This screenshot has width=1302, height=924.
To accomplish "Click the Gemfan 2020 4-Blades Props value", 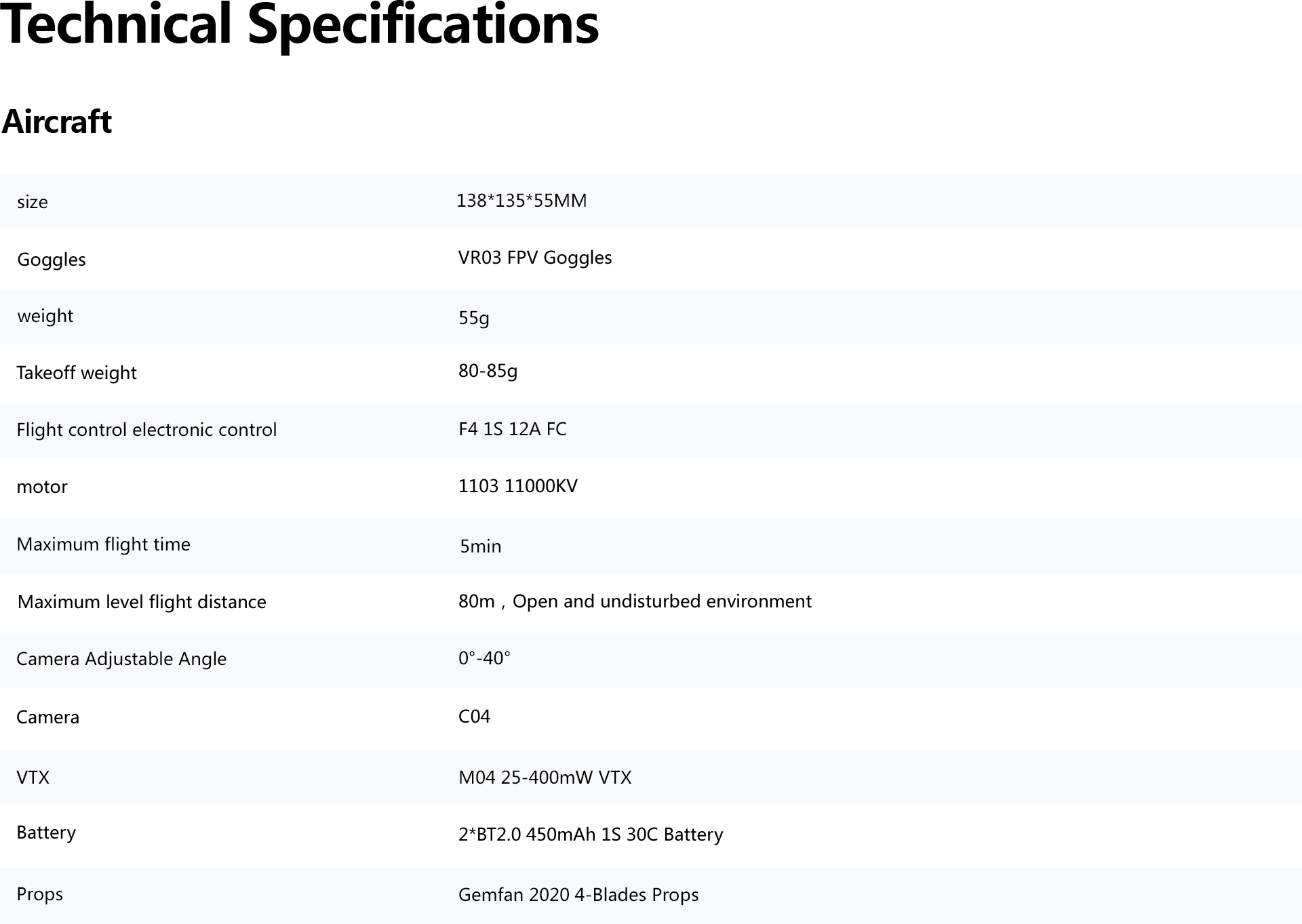I will click(578, 895).
